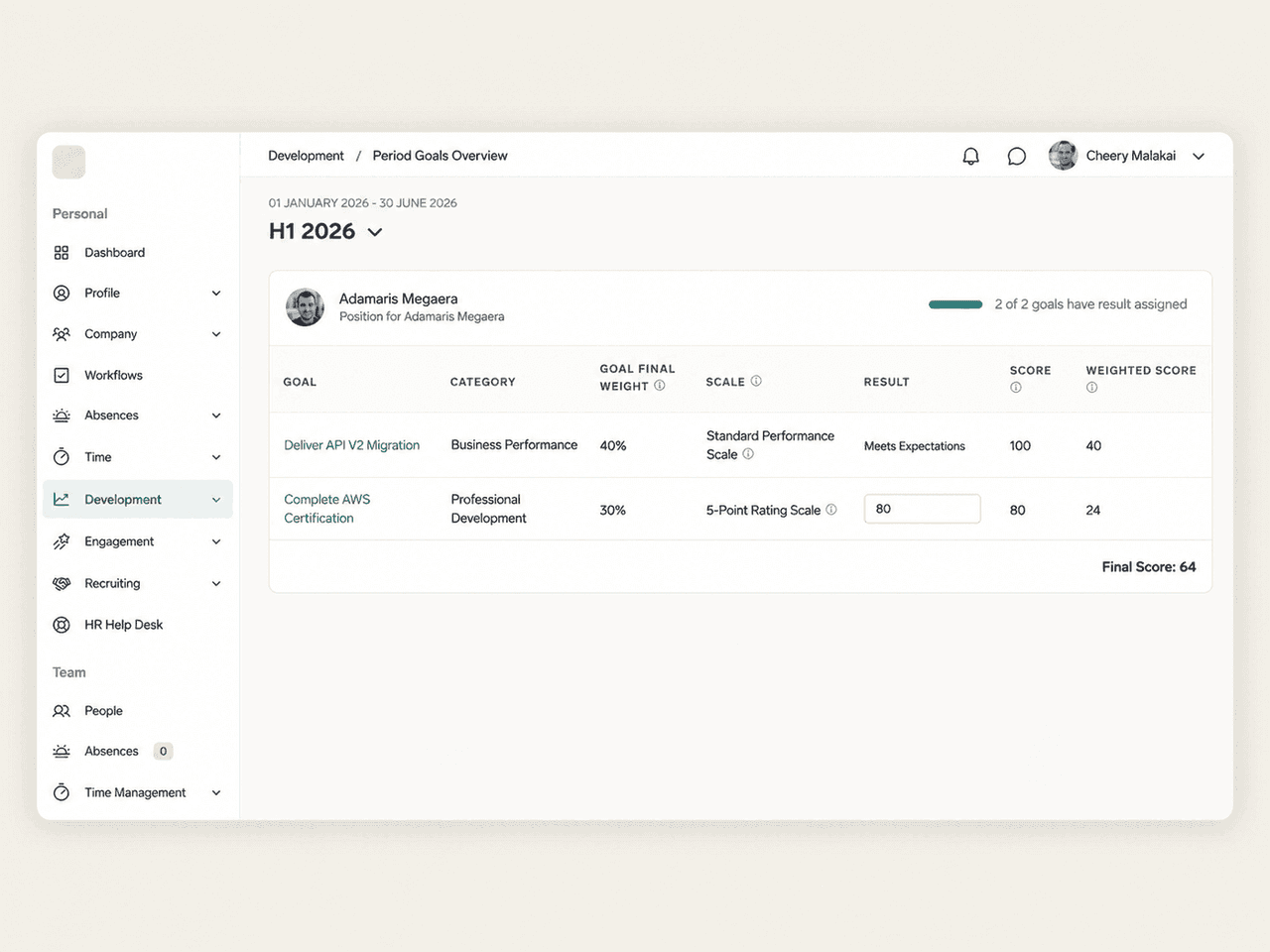Click the Engagement sparkle icon
This screenshot has width=1270, height=952.
(x=62, y=541)
